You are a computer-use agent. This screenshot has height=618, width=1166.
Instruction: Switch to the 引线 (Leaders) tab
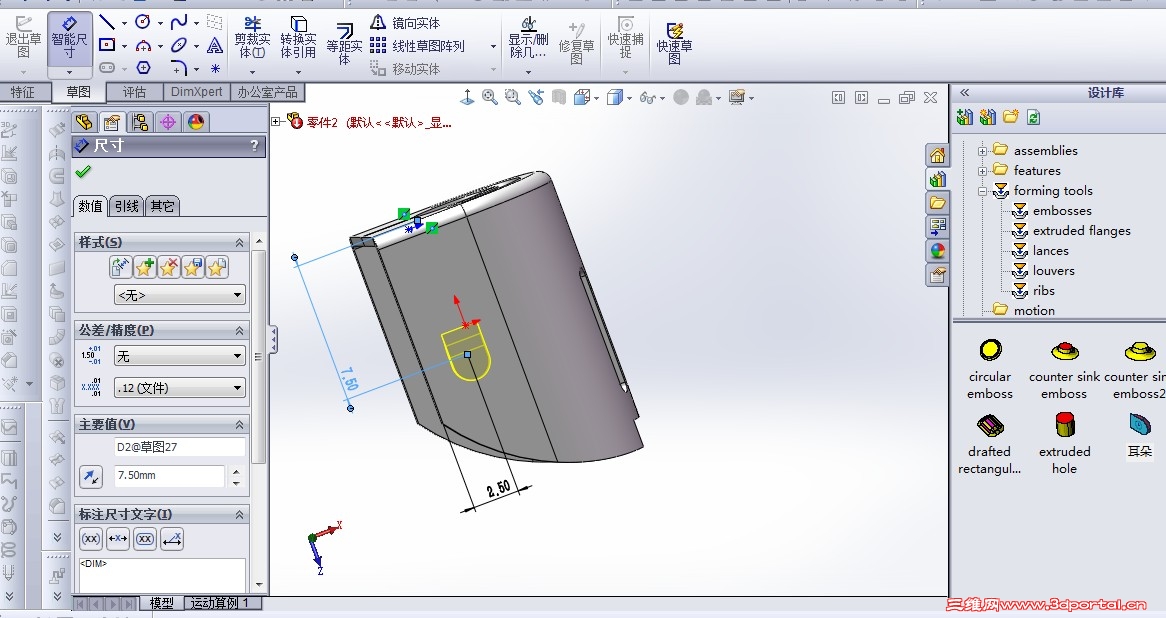pos(126,206)
